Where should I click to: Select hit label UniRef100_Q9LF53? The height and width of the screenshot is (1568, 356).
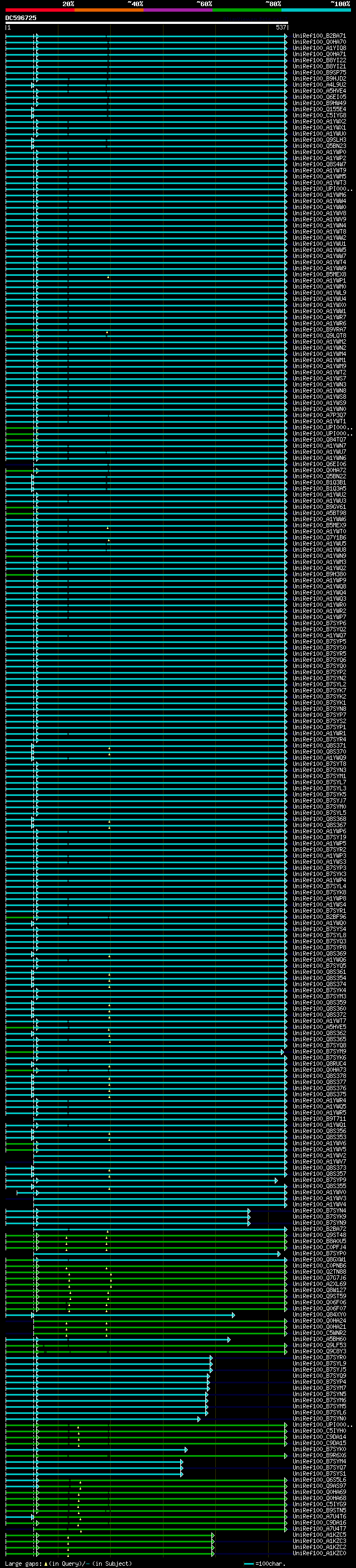tap(319, 1345)
